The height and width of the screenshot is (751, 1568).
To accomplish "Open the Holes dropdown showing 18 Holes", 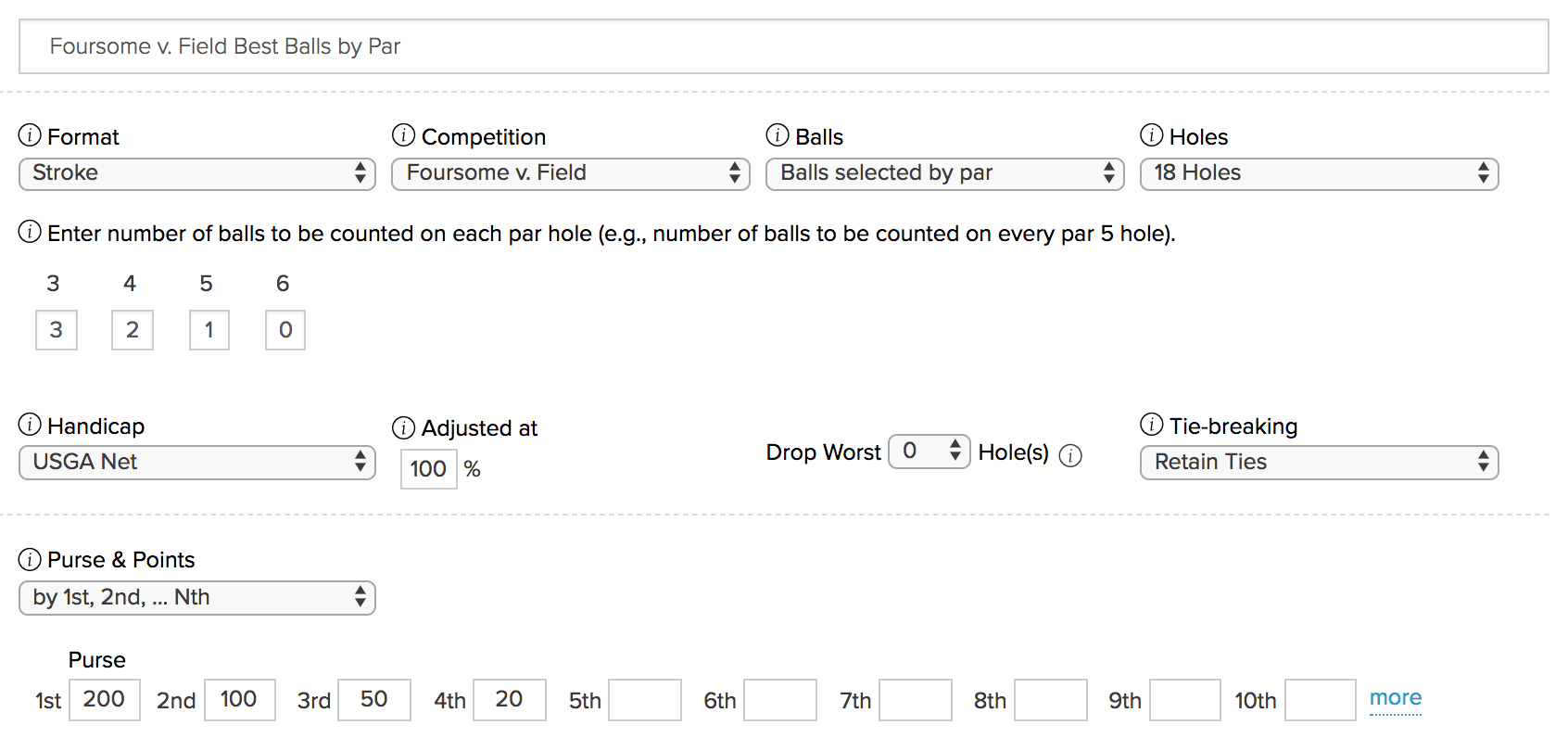I will point(1318,173).
